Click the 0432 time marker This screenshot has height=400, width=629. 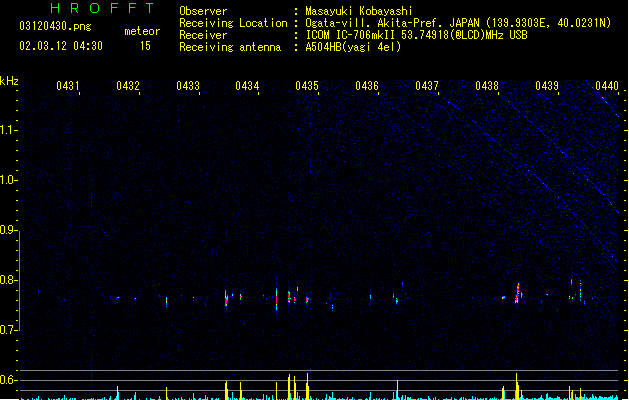coord(128,86)
